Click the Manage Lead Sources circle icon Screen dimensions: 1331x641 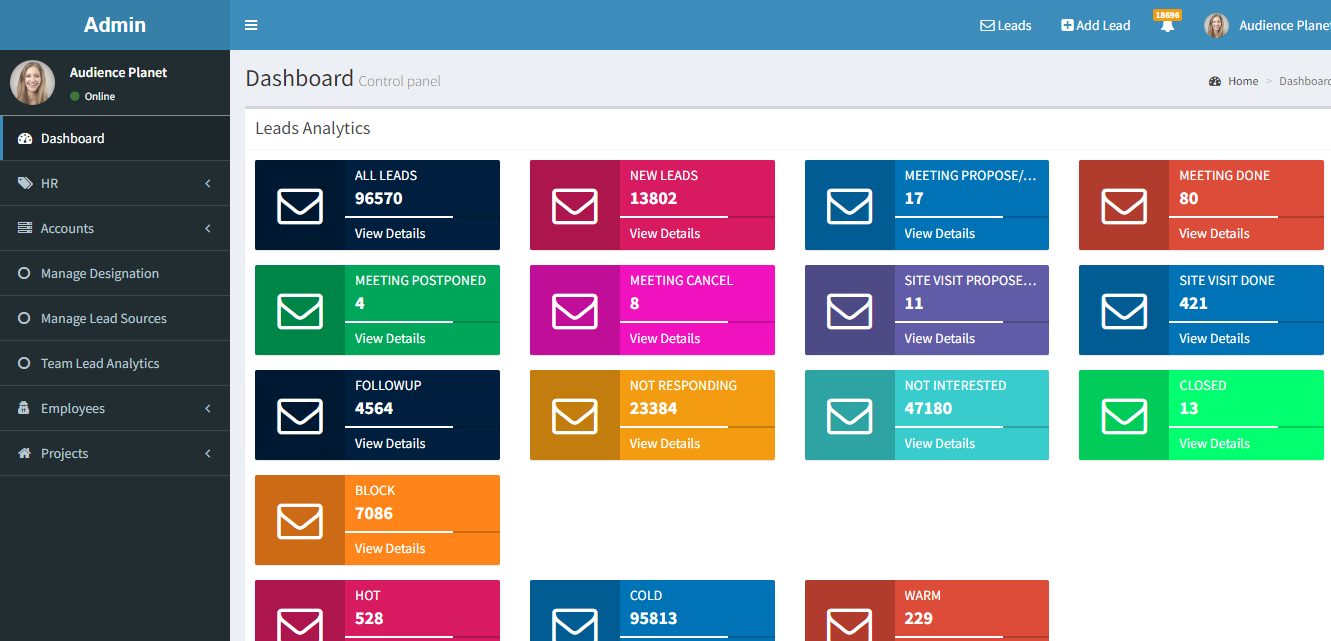(x=24, y=319)
